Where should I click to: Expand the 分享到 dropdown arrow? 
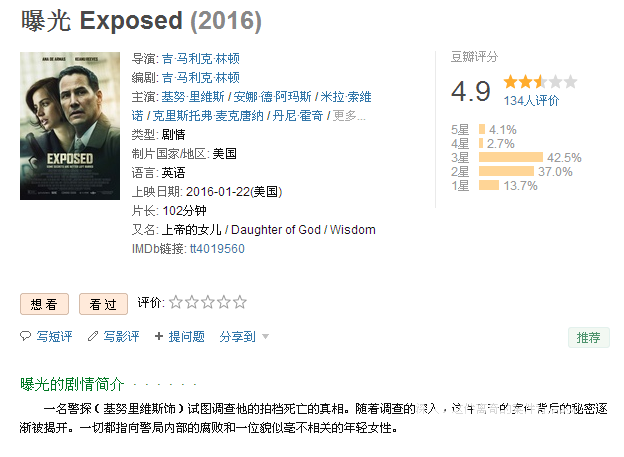click(x=265, y=337)
